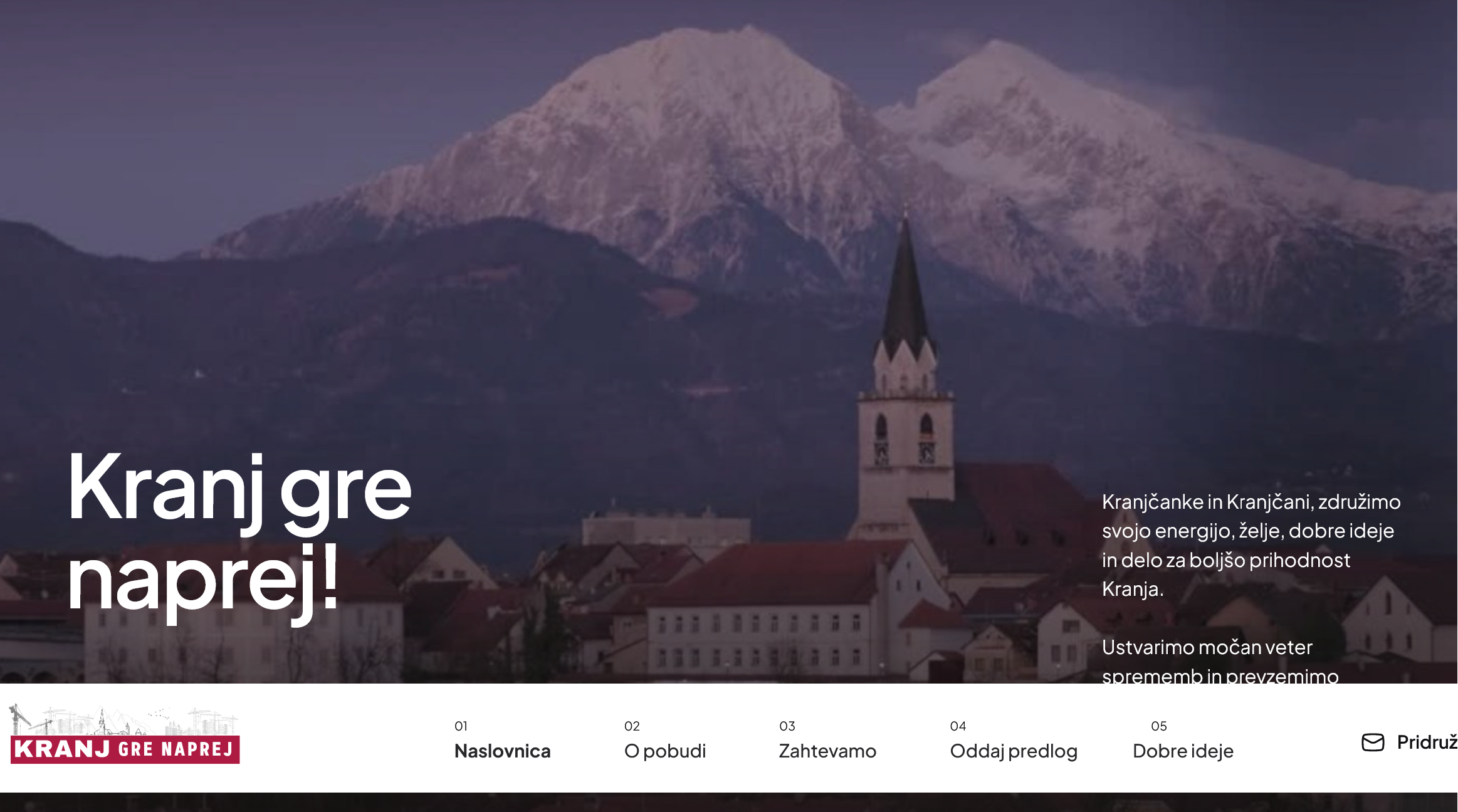The image size is (1458, 812).
Task: Click the number 05 above Dobre ideje
Action: [x=1158, y=726]
